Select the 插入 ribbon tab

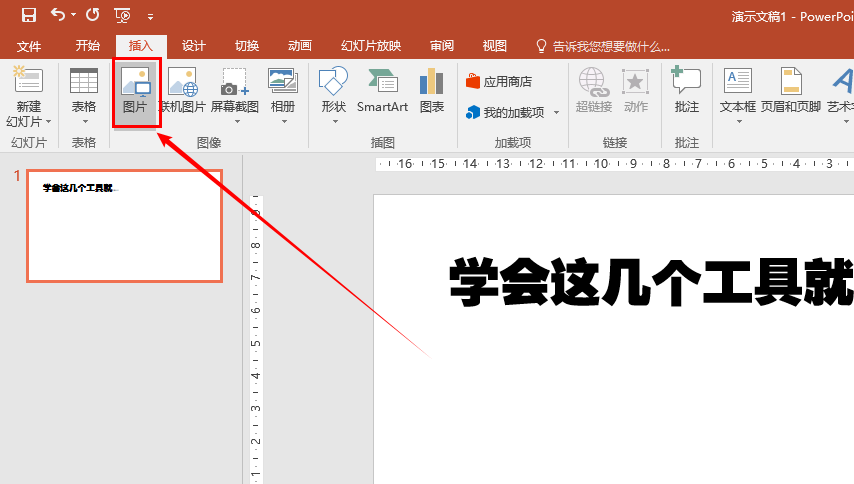point(141,46)
